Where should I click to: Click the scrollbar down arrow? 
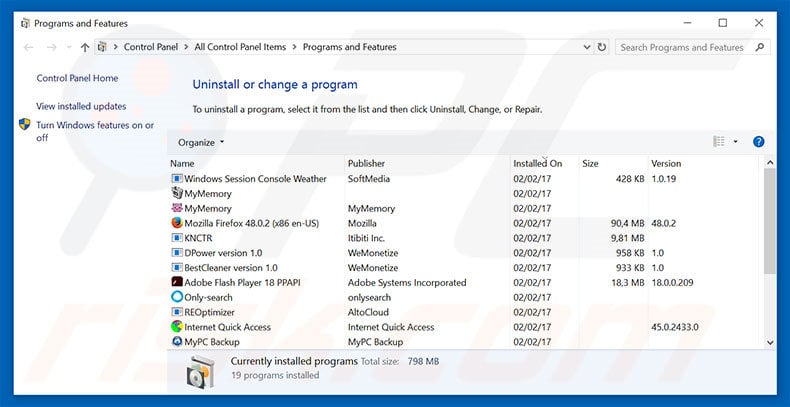[x=770, y=342]
